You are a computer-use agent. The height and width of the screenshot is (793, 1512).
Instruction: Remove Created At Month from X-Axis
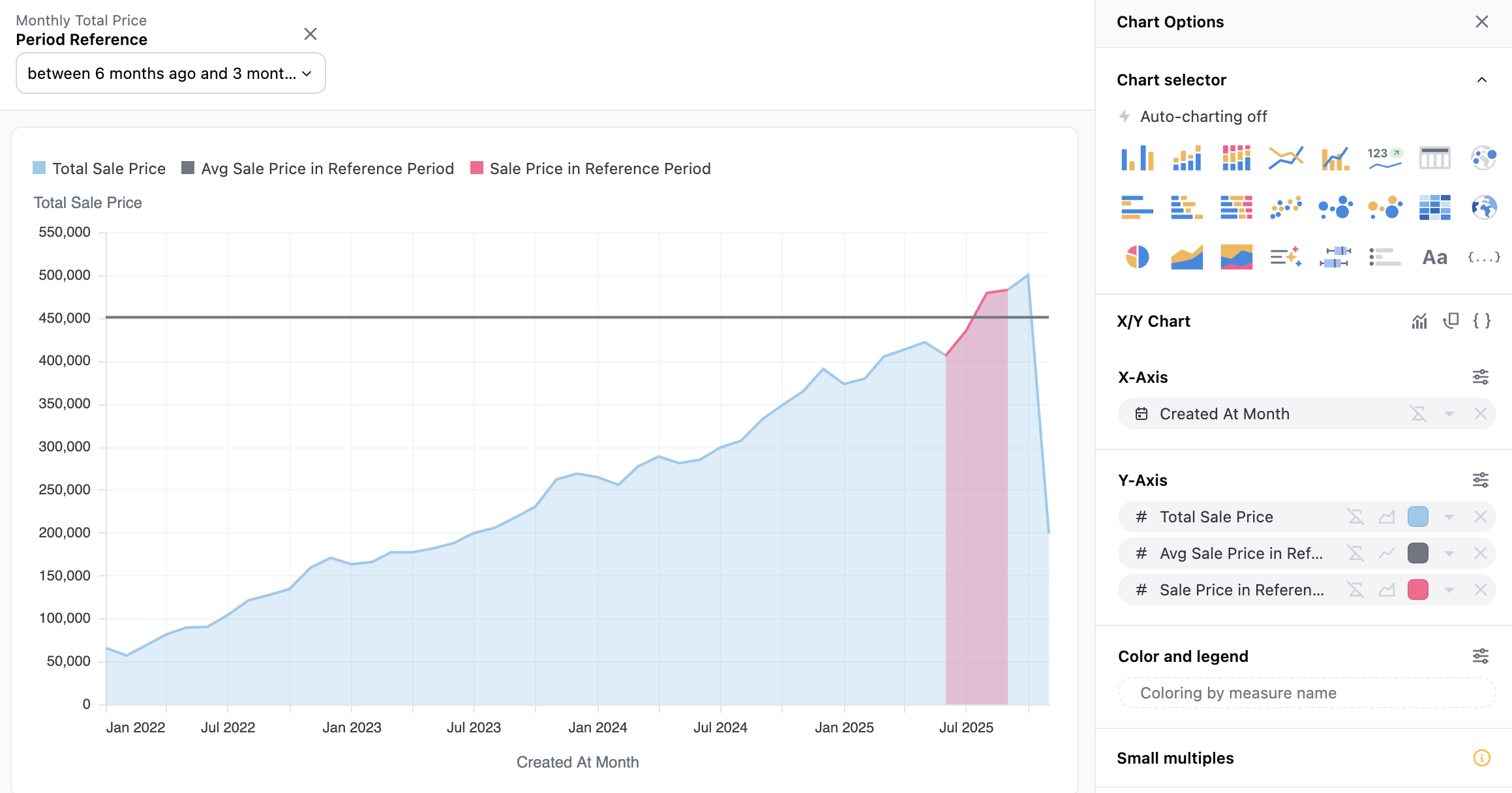pos(1480,414)
